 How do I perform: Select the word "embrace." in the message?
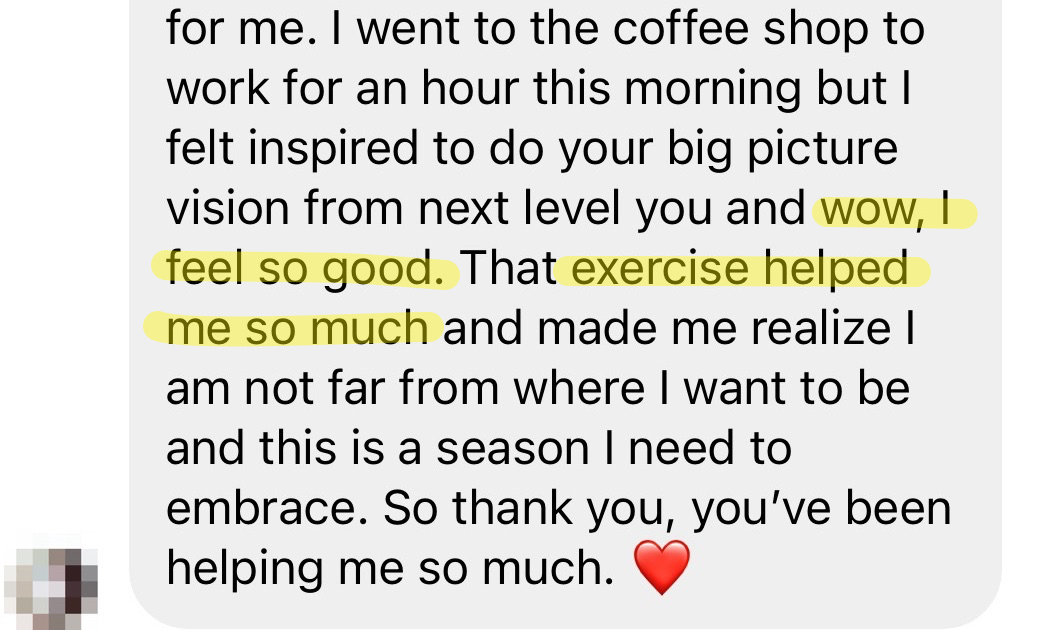click(267, 508)
